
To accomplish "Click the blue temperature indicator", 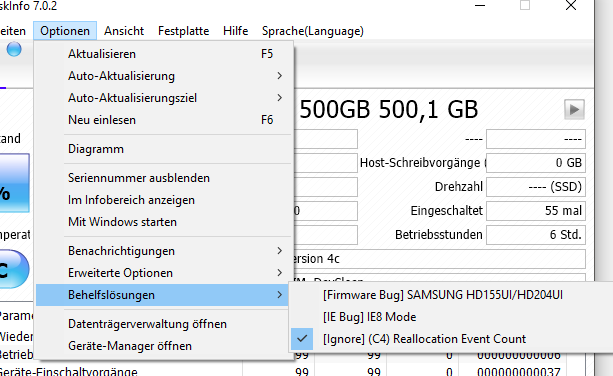I will pyautogui.click(x=14, y=269).
